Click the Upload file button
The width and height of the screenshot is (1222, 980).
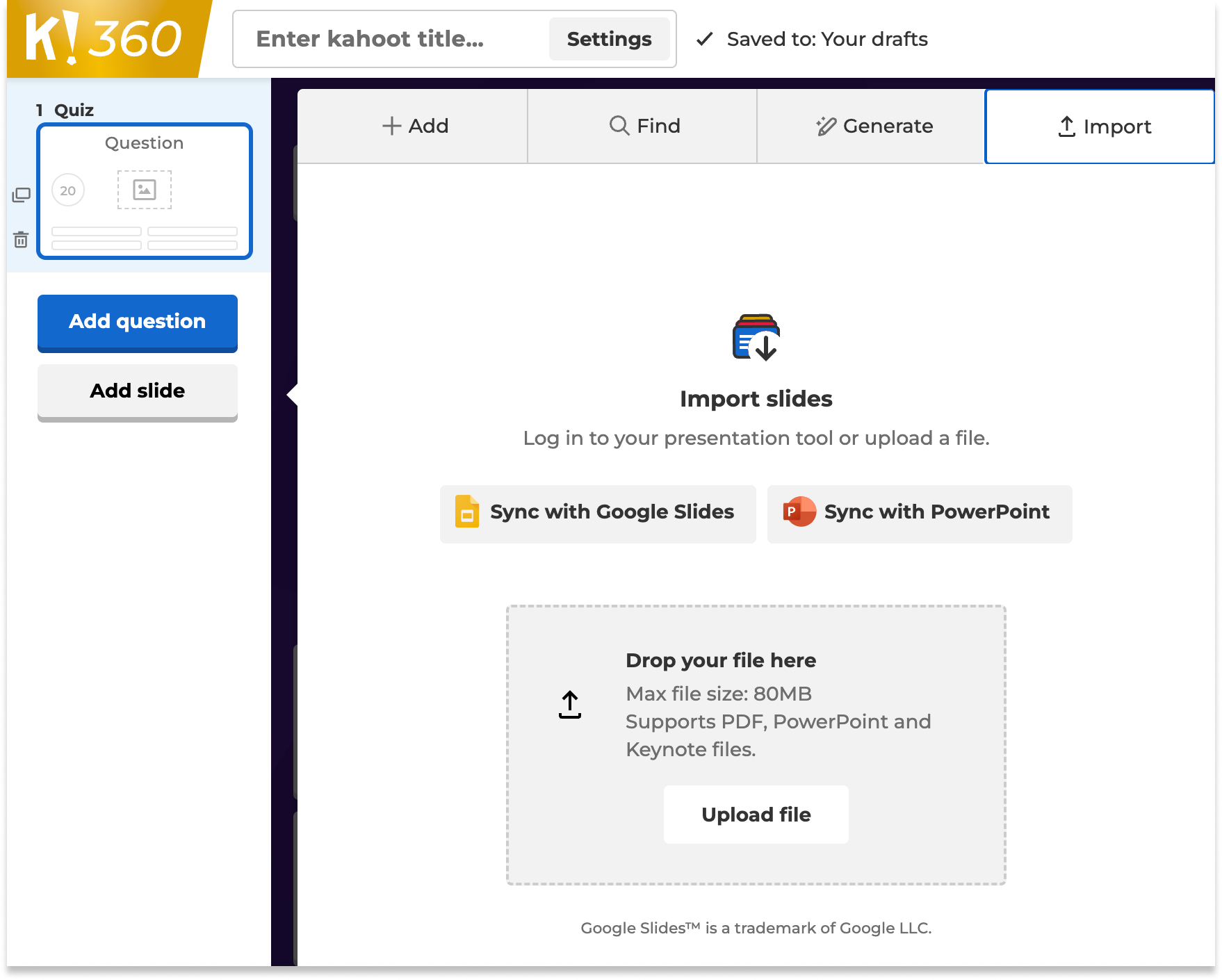pos(756,815)
